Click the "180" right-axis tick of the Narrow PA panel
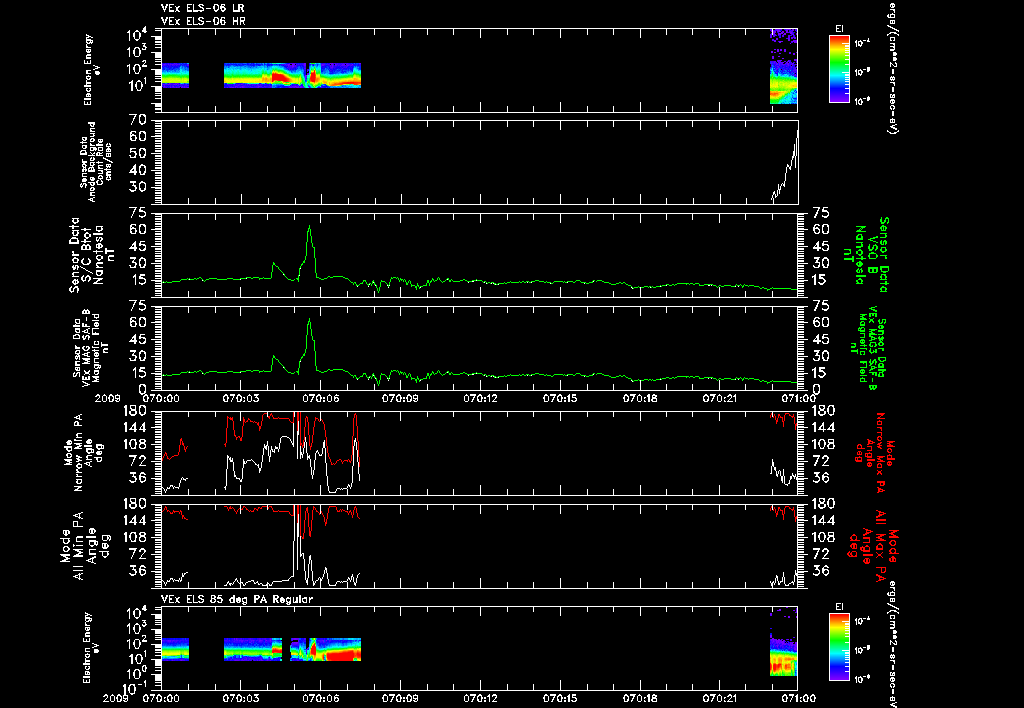Screen dimensions: 1024x708 pos(822,410)
